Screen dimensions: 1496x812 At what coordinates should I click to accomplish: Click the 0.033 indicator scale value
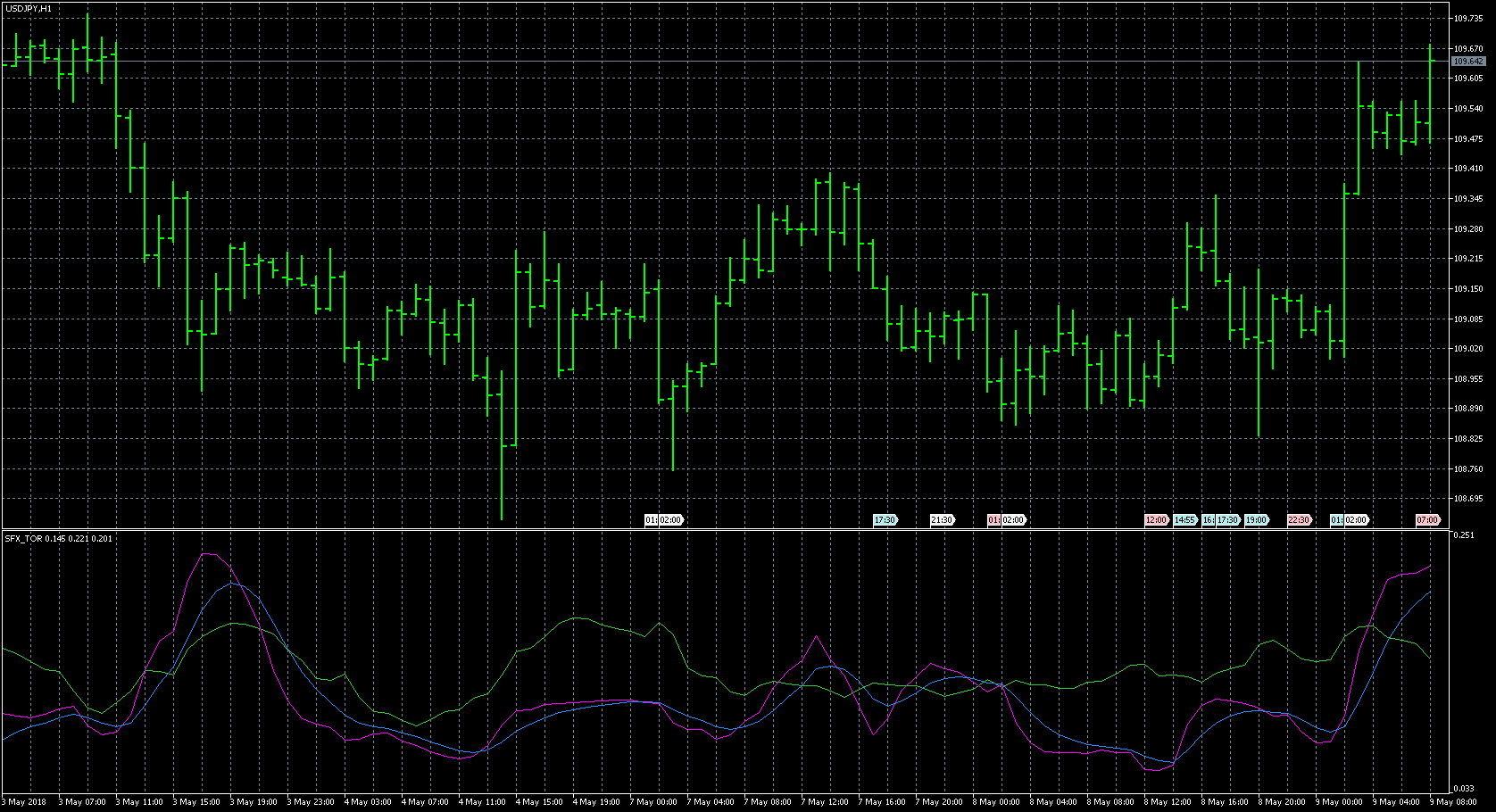[x=1463, y=789]
